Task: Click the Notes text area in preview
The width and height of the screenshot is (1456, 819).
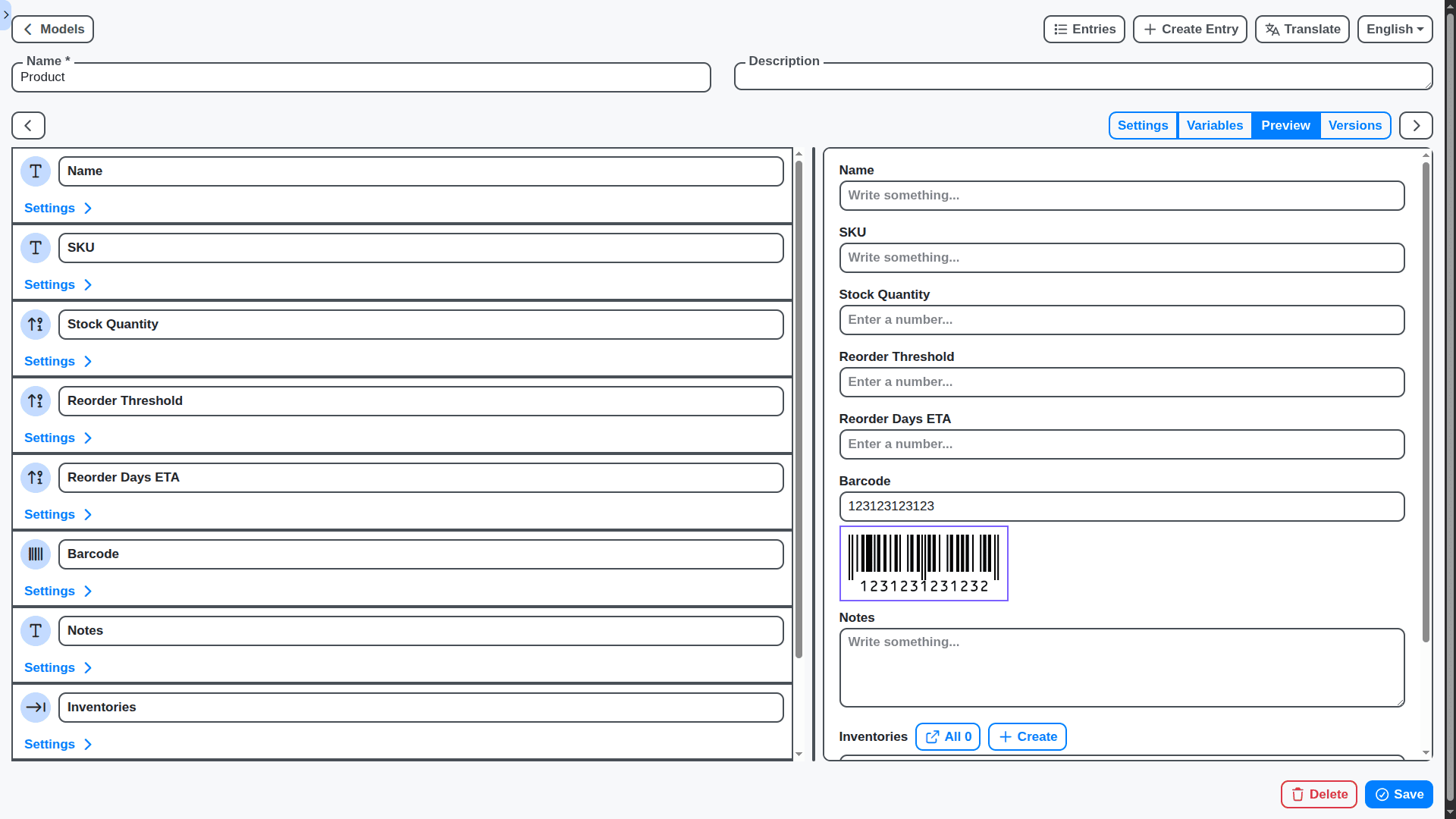Action: point(1122,667)
